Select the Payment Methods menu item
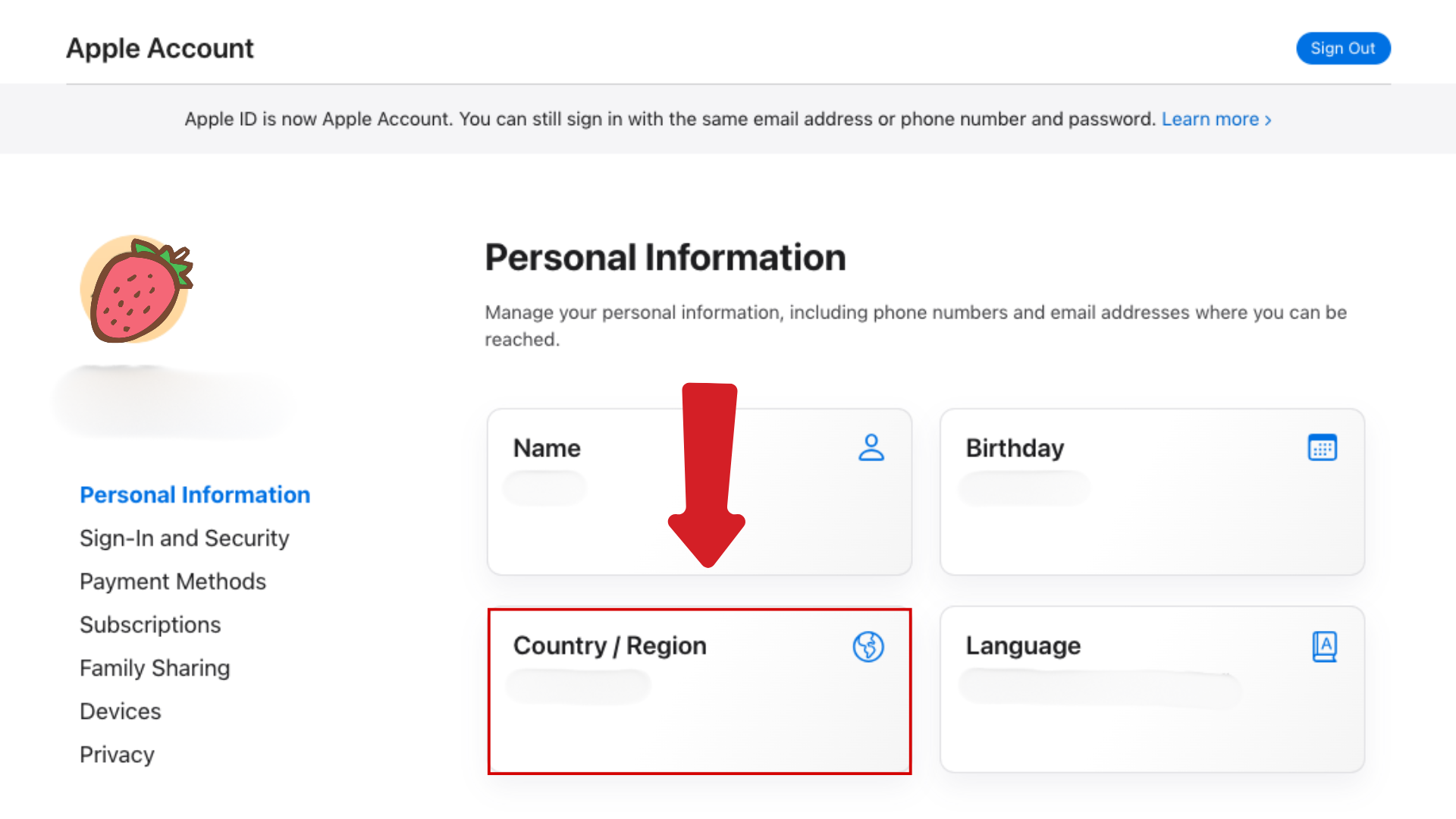 click(x=172, y=581)
